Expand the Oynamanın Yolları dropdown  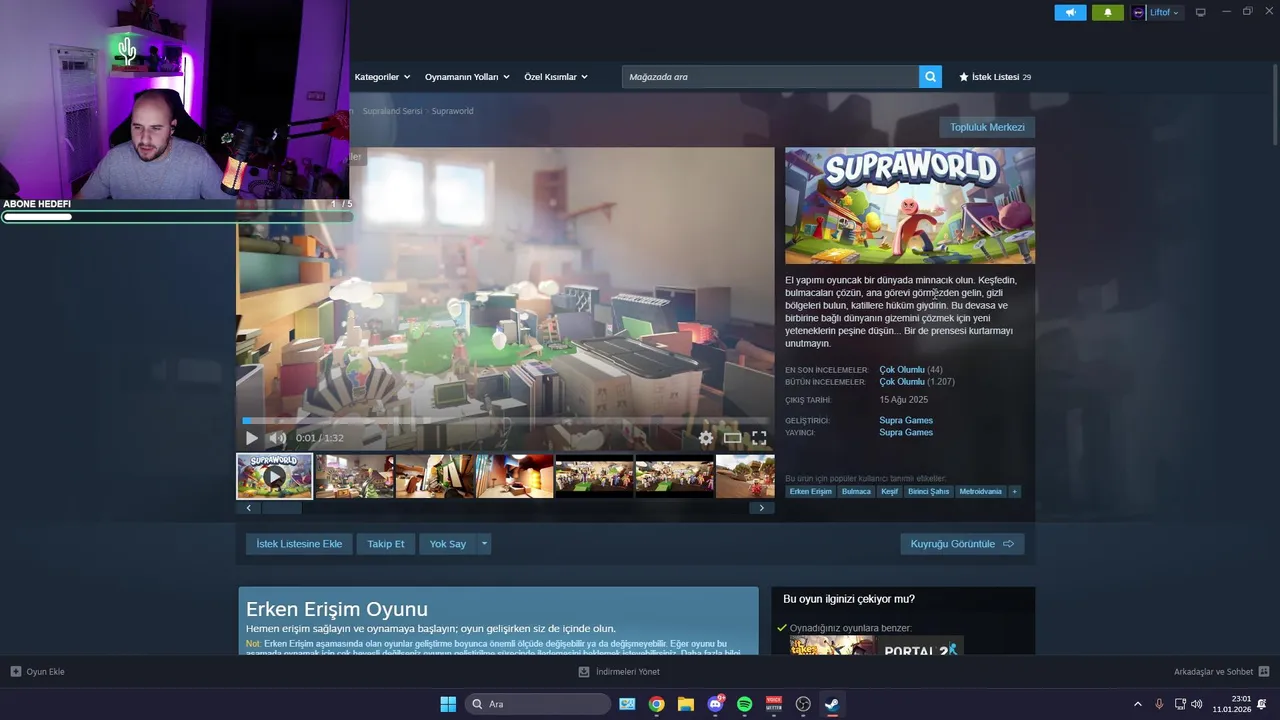click(467, 77)
